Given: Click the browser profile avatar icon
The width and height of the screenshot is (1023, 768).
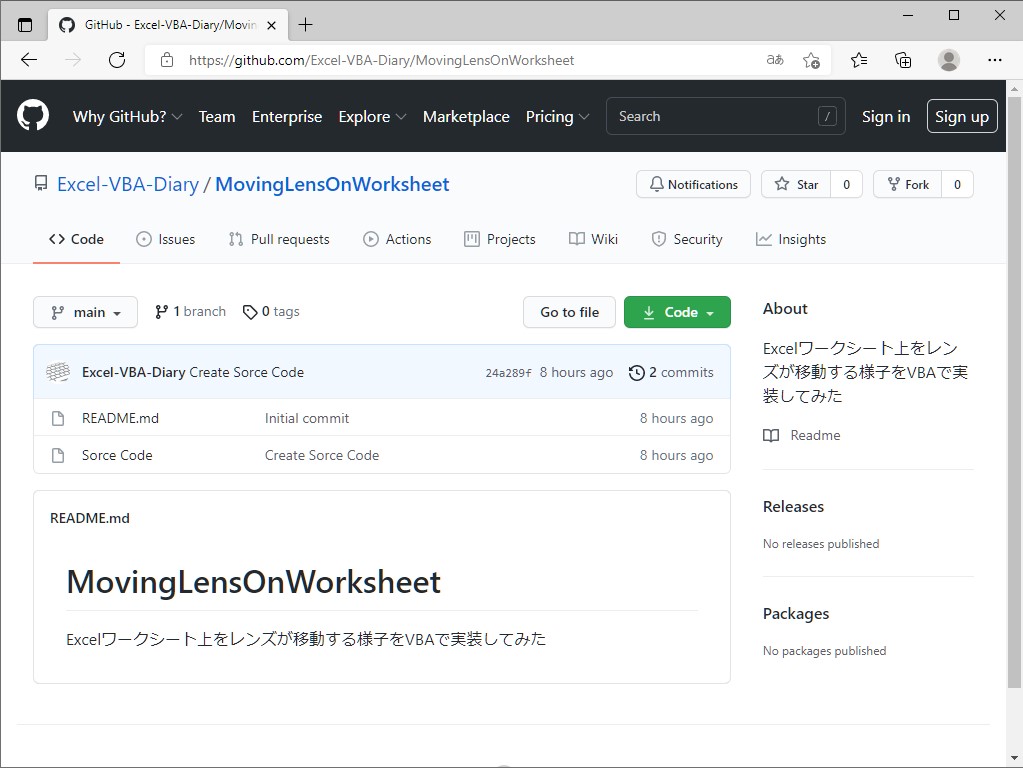Looking at the screenshot, I should (x=948, y=60).
